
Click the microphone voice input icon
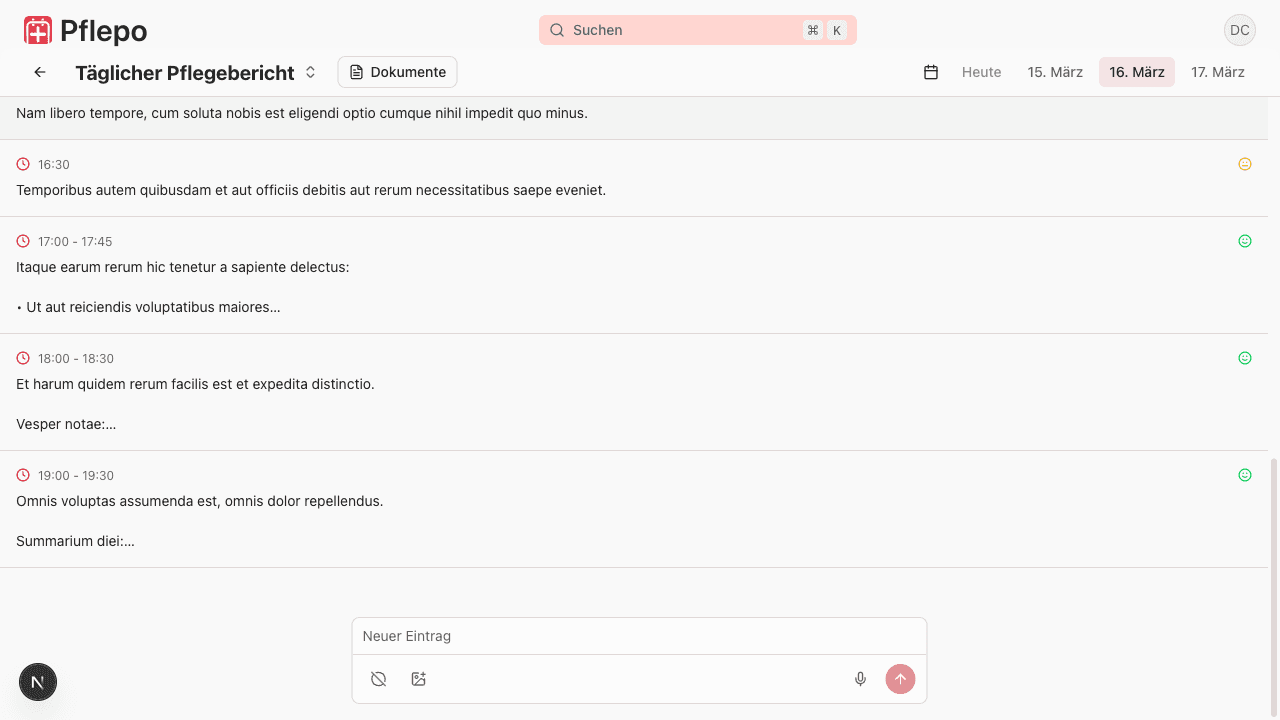(x=860, y=679)
